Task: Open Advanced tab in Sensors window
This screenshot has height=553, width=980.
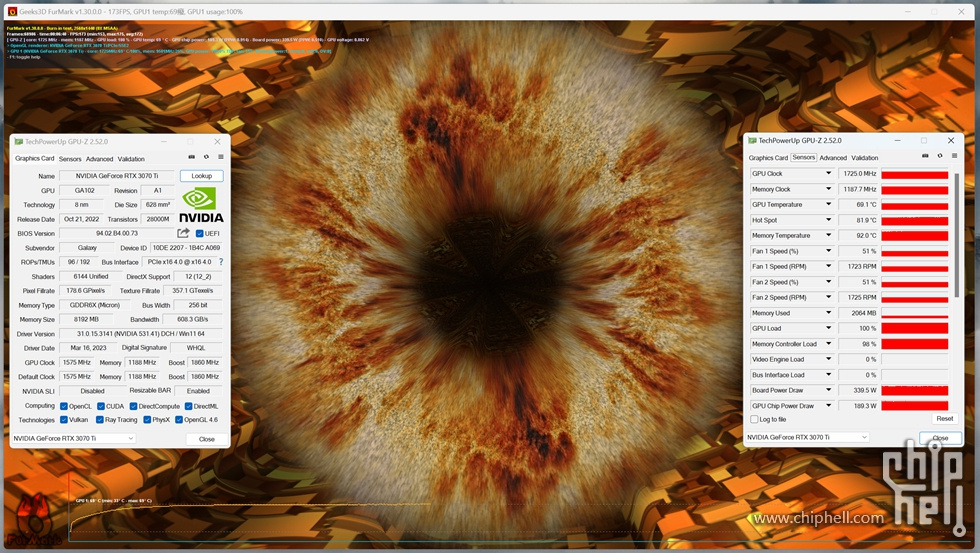Action: (x=833, y=157)
